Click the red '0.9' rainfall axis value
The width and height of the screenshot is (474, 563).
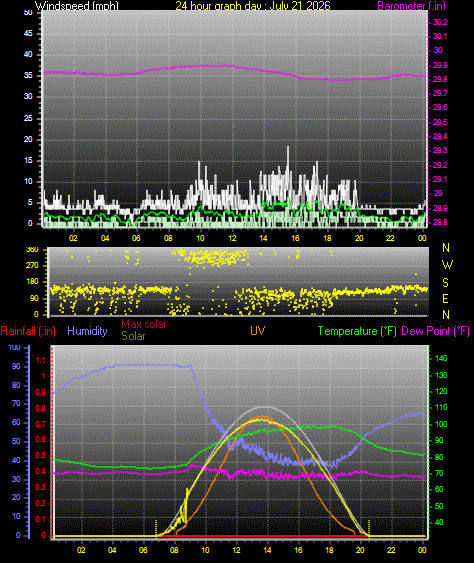41,392
